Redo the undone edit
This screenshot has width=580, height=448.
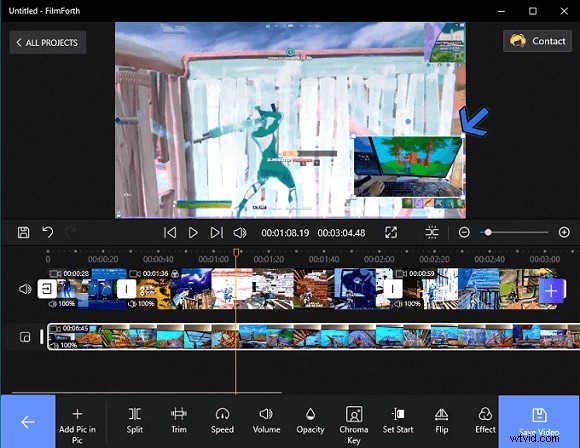pos(71,233)
